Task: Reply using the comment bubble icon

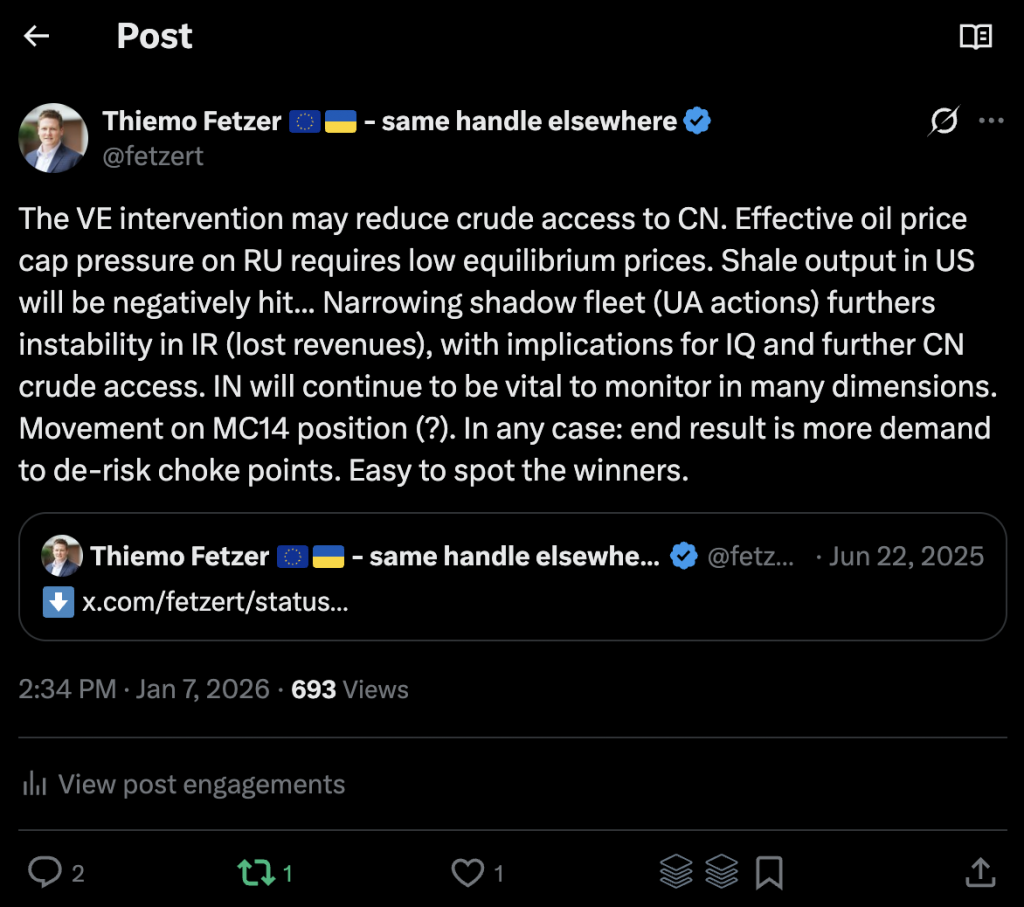Action: tap(45, 872)
